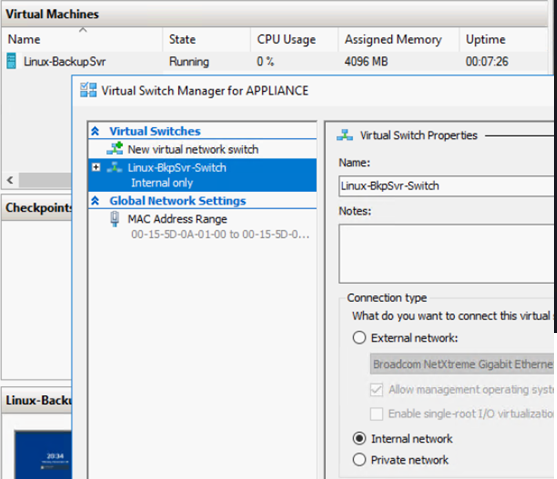Click the 00-15-5D-0A-01-00 MAC range text
This screenshot has width=557, height=479.
220,234
